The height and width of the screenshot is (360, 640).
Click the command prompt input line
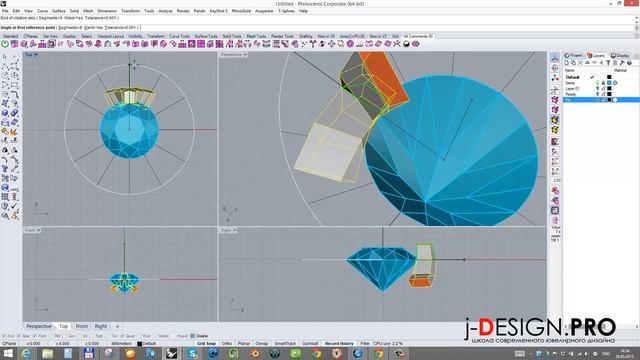[x=316, y=27]
